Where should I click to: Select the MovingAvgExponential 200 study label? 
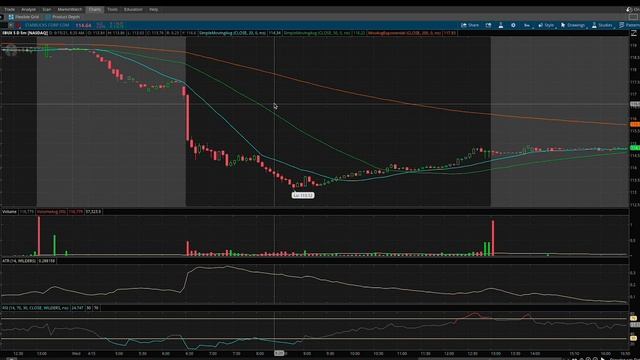(x=404, y=33)
